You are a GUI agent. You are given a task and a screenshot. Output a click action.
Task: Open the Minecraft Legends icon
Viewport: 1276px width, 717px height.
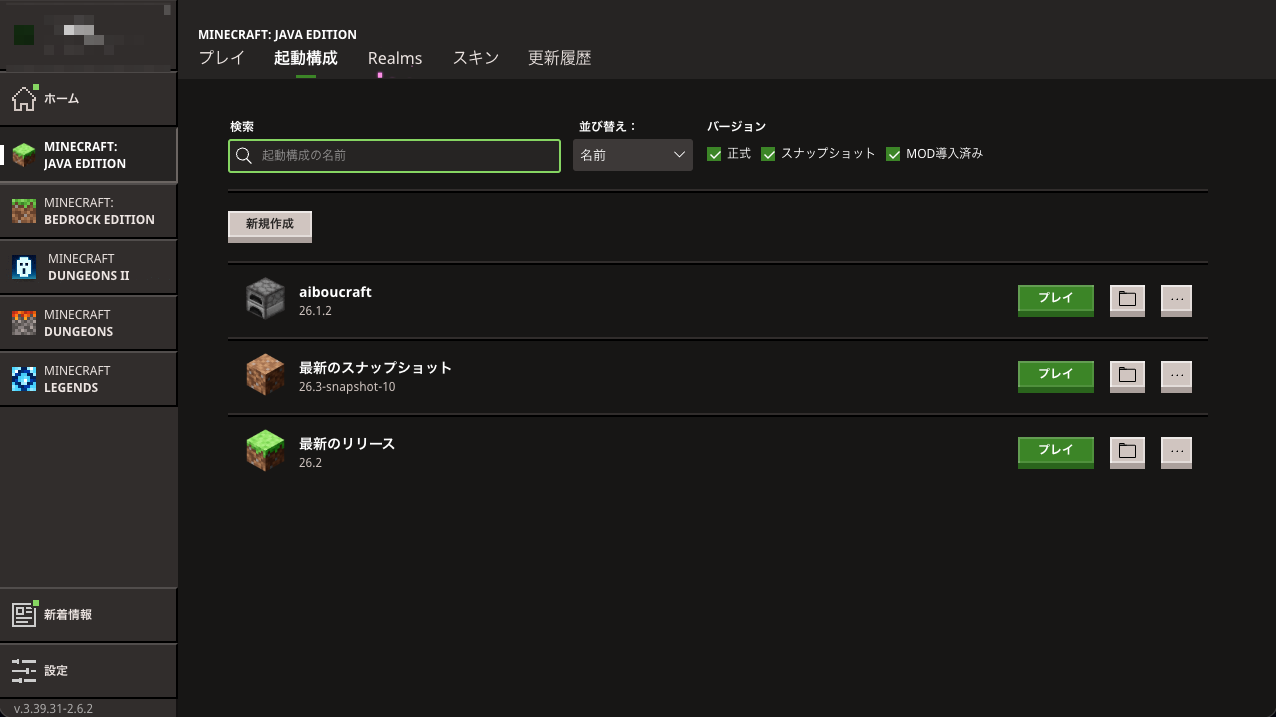coord(23,379)
